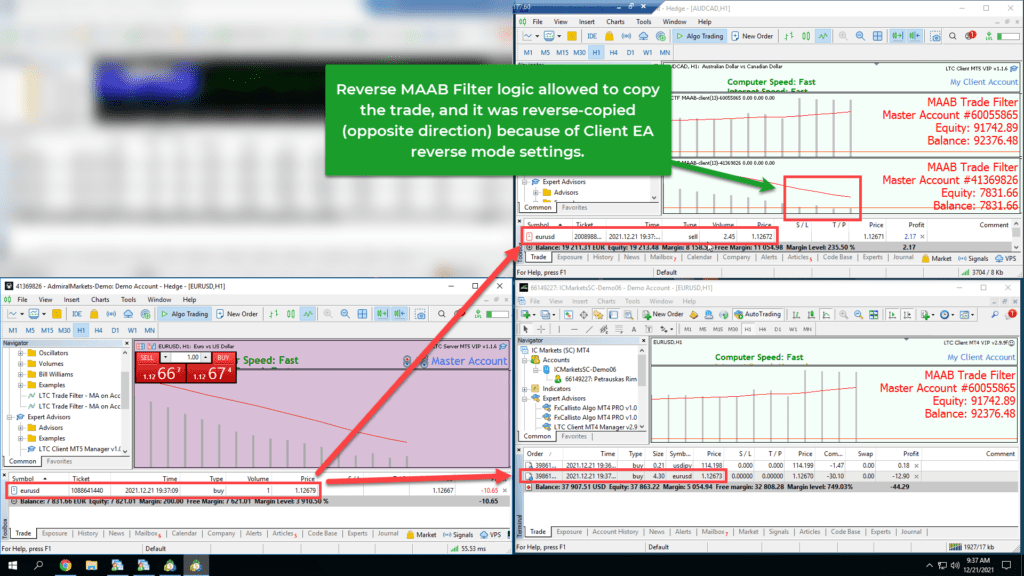The image size is (1024, 576).
Task: Open File Explorer from Windows taskbar
Action: pyautogui.click(x=91, y=566)
